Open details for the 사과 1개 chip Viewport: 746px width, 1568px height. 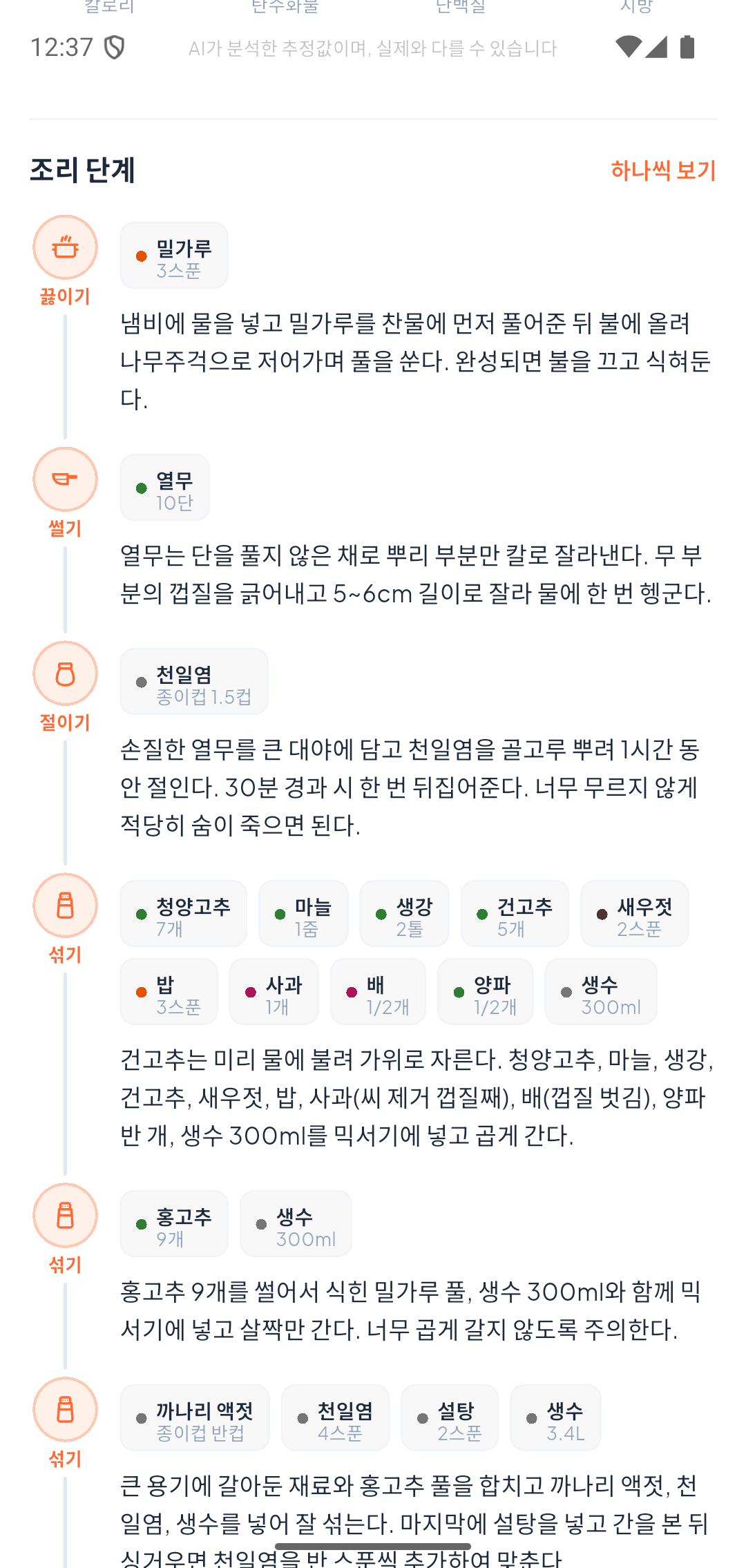[274, 991]
